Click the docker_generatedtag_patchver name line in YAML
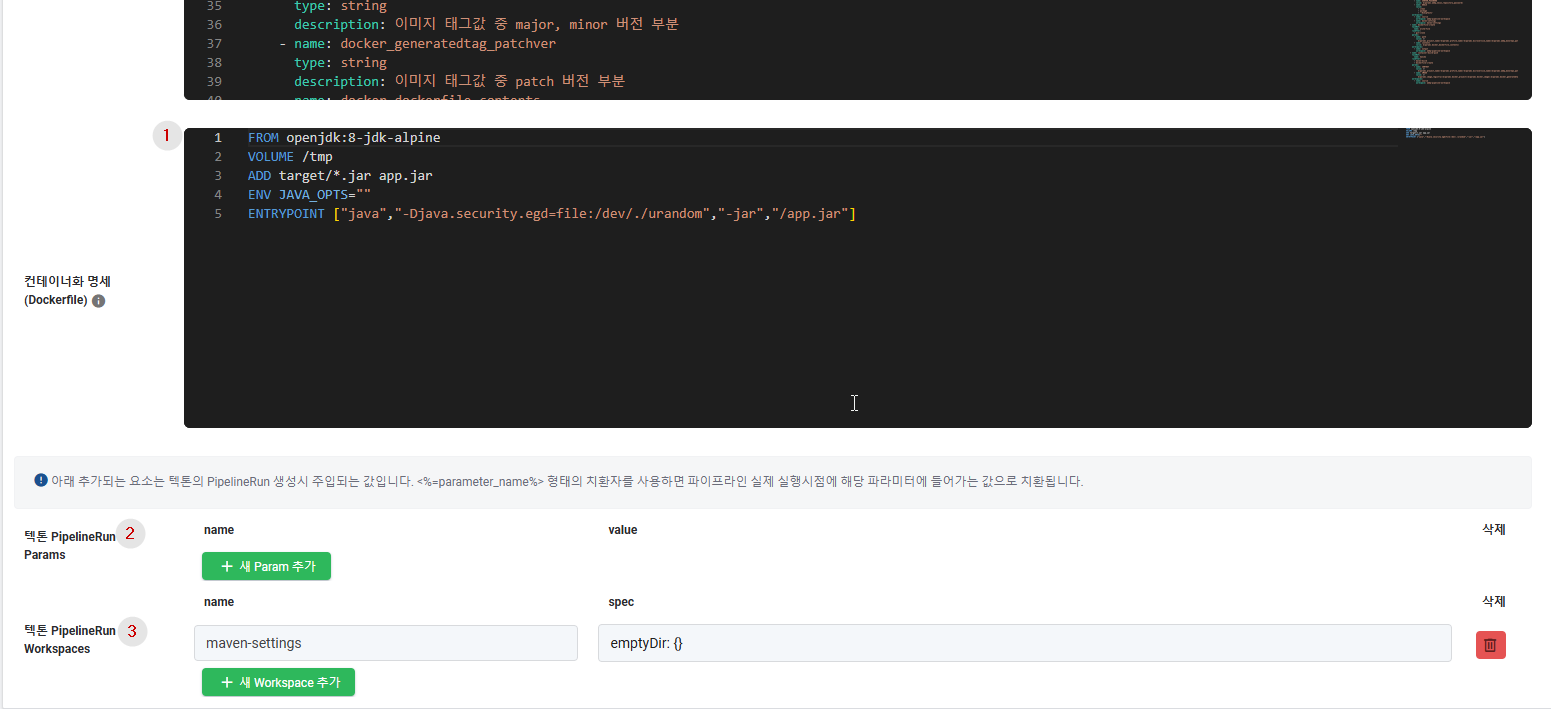The height and width of the screenshot is (709, 1551). (417, 43)
